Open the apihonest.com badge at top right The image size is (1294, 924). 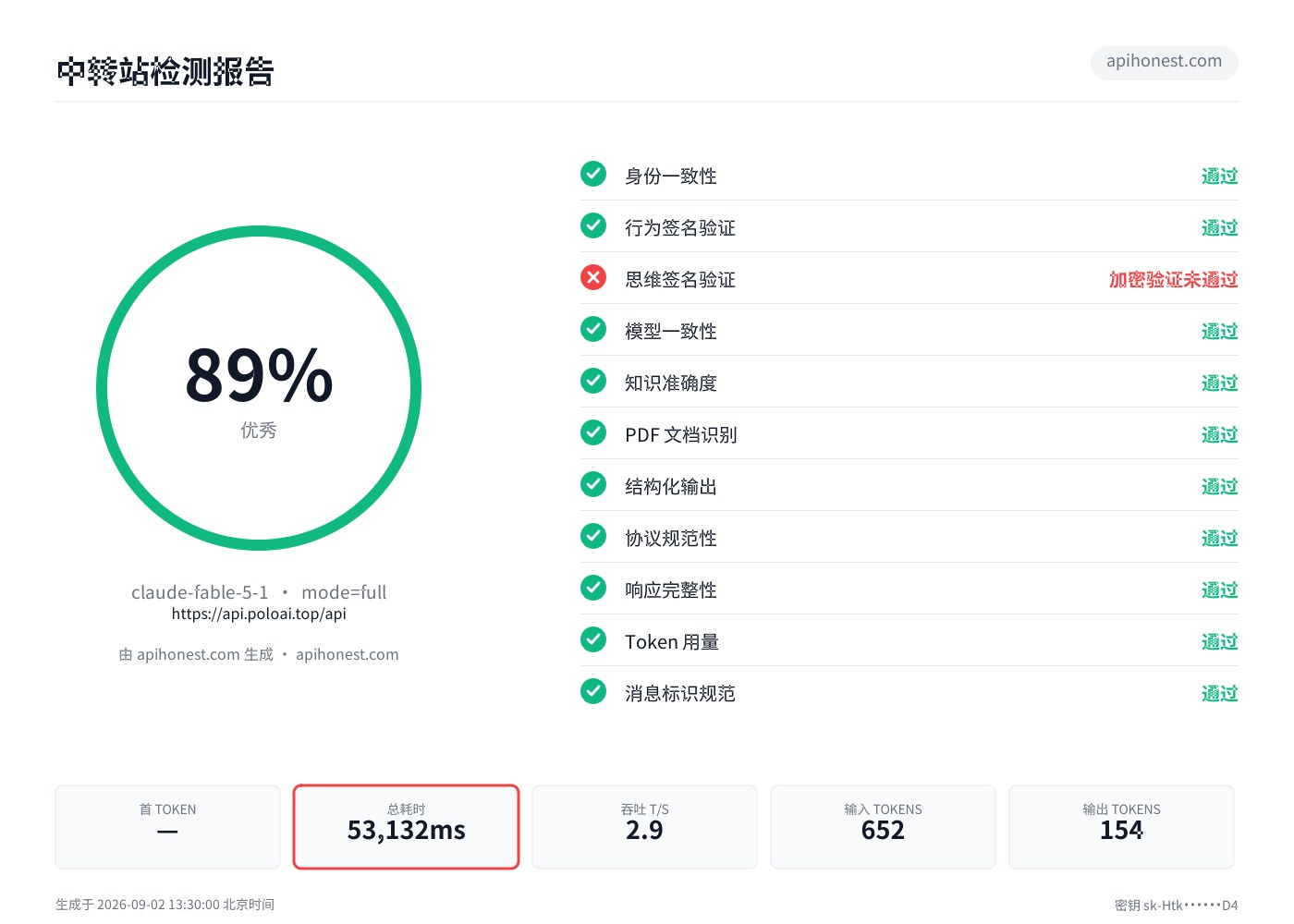1164,62
